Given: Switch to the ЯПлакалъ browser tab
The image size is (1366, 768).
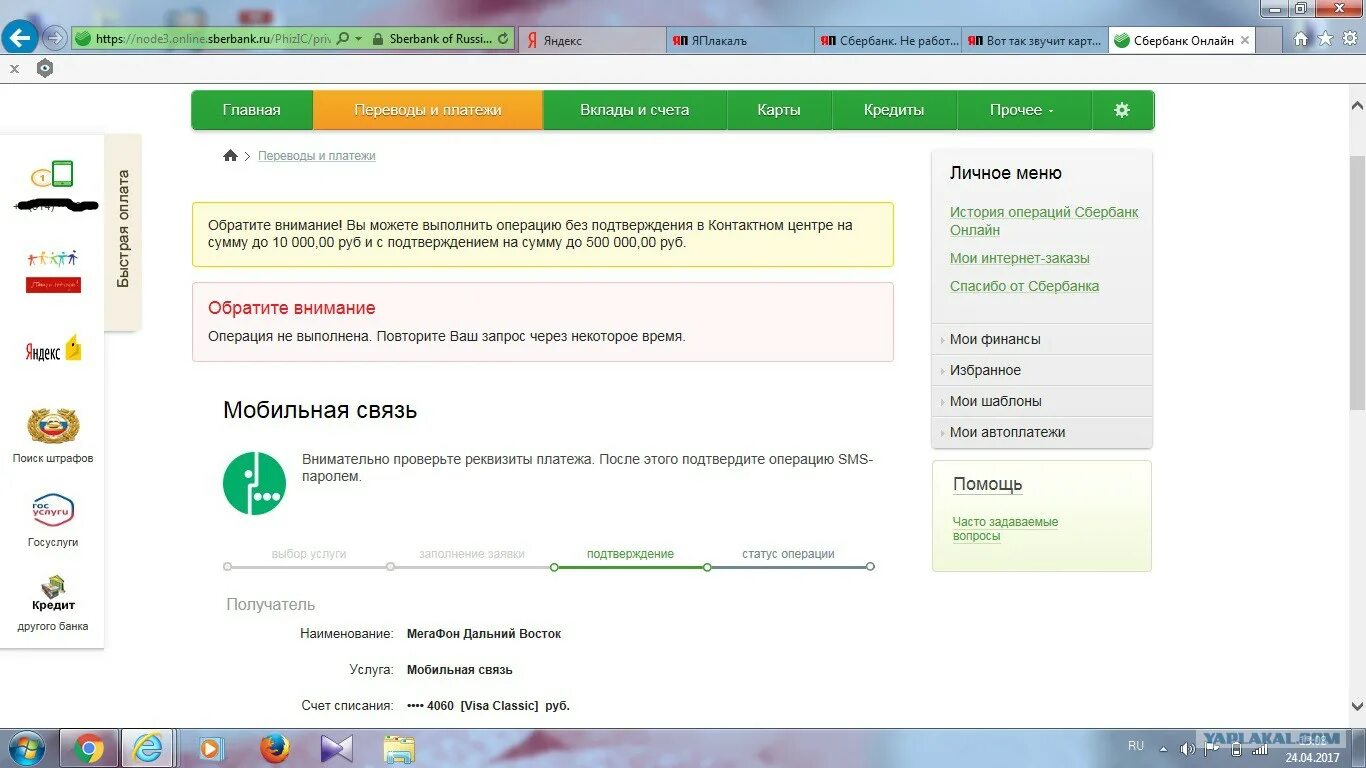Looking at the screenshot, I should (739, 40).
